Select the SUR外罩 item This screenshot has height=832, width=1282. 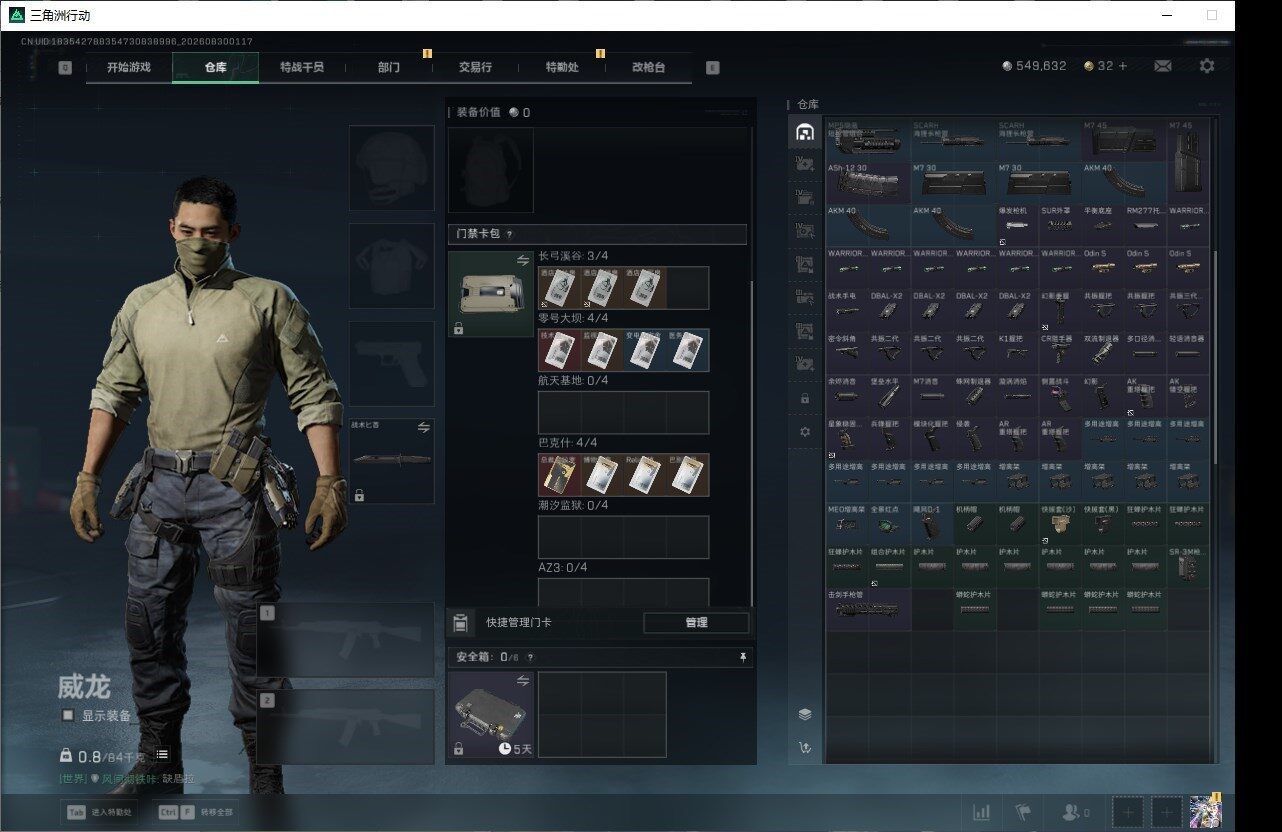pos(1060,226)
